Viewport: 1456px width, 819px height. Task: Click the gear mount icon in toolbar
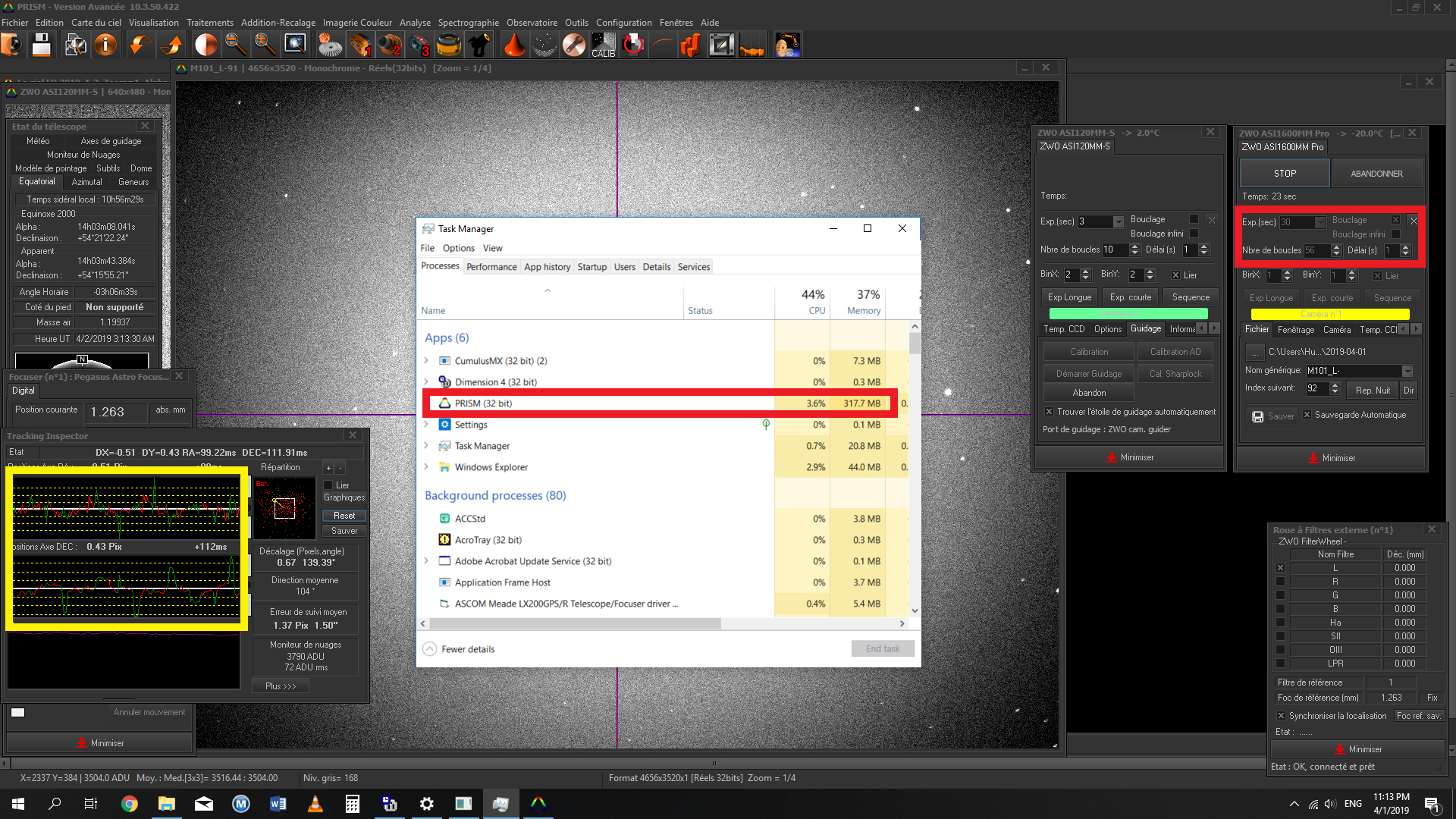click(330, 45)
